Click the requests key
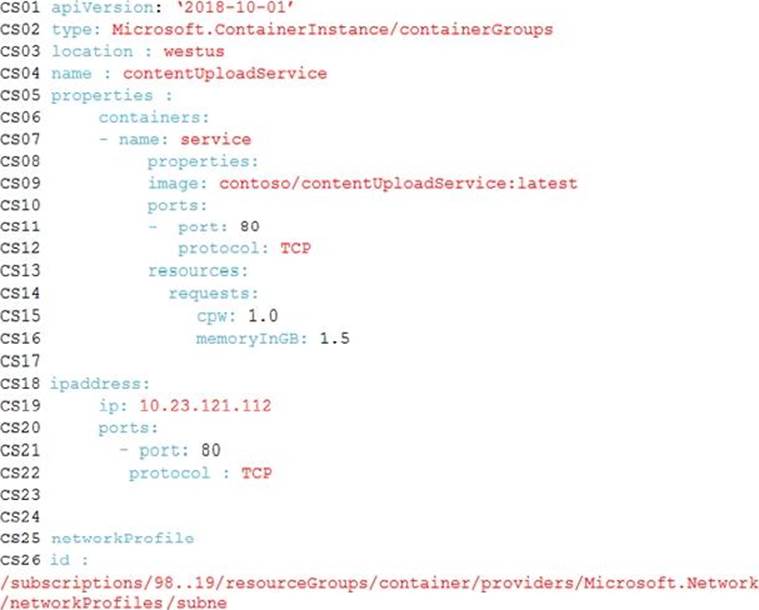 click(213, 294)
